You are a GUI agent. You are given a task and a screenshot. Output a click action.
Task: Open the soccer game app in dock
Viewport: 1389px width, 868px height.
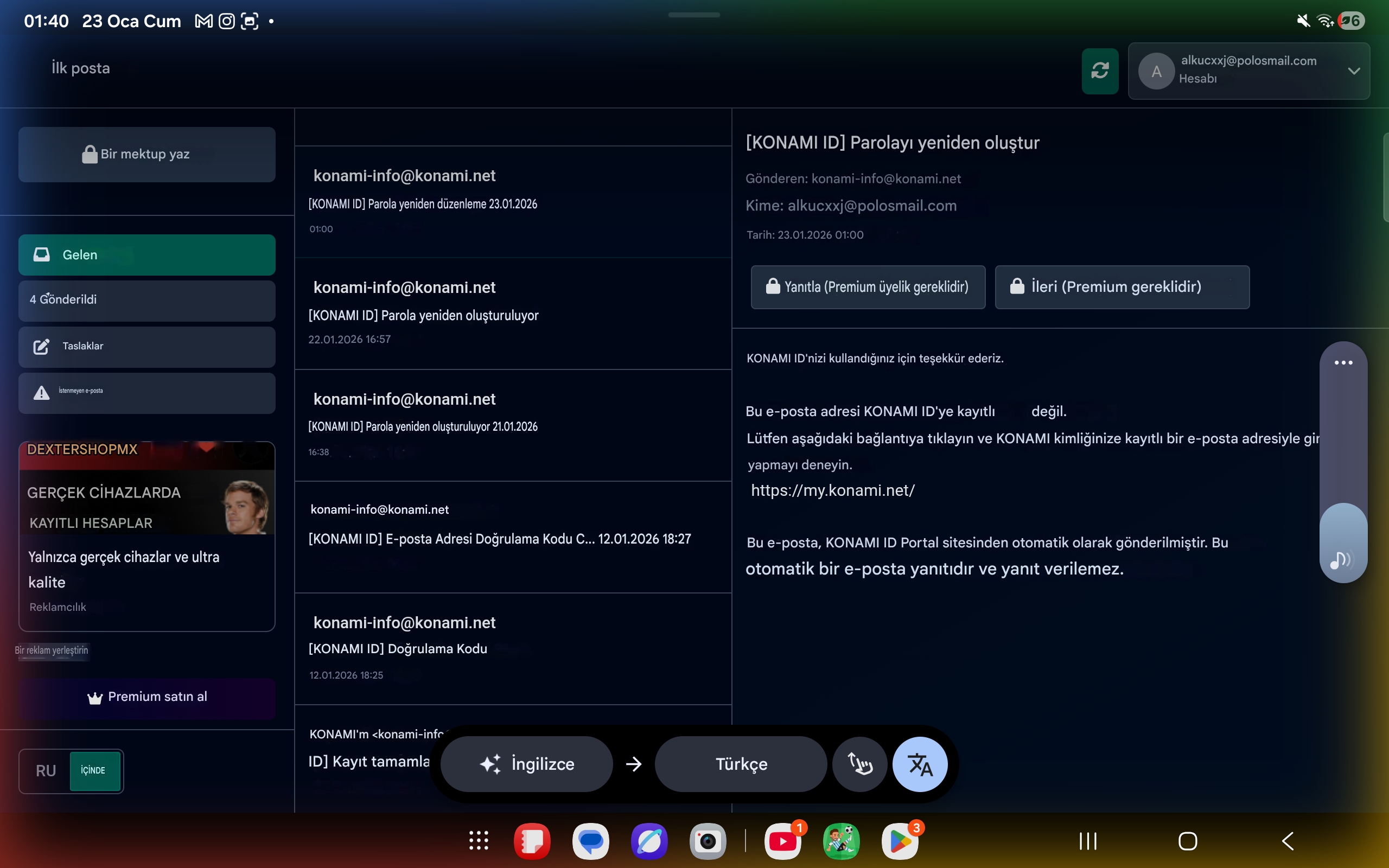pos(842,841)
